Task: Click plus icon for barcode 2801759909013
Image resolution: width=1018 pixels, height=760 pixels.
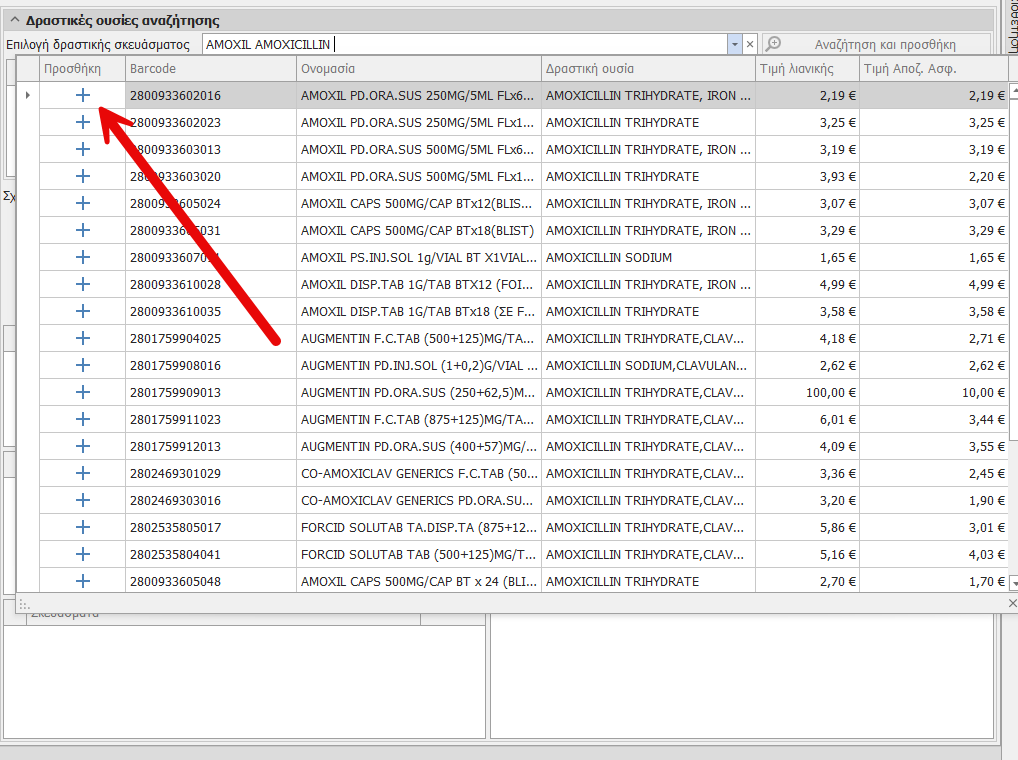Action: 83,392
